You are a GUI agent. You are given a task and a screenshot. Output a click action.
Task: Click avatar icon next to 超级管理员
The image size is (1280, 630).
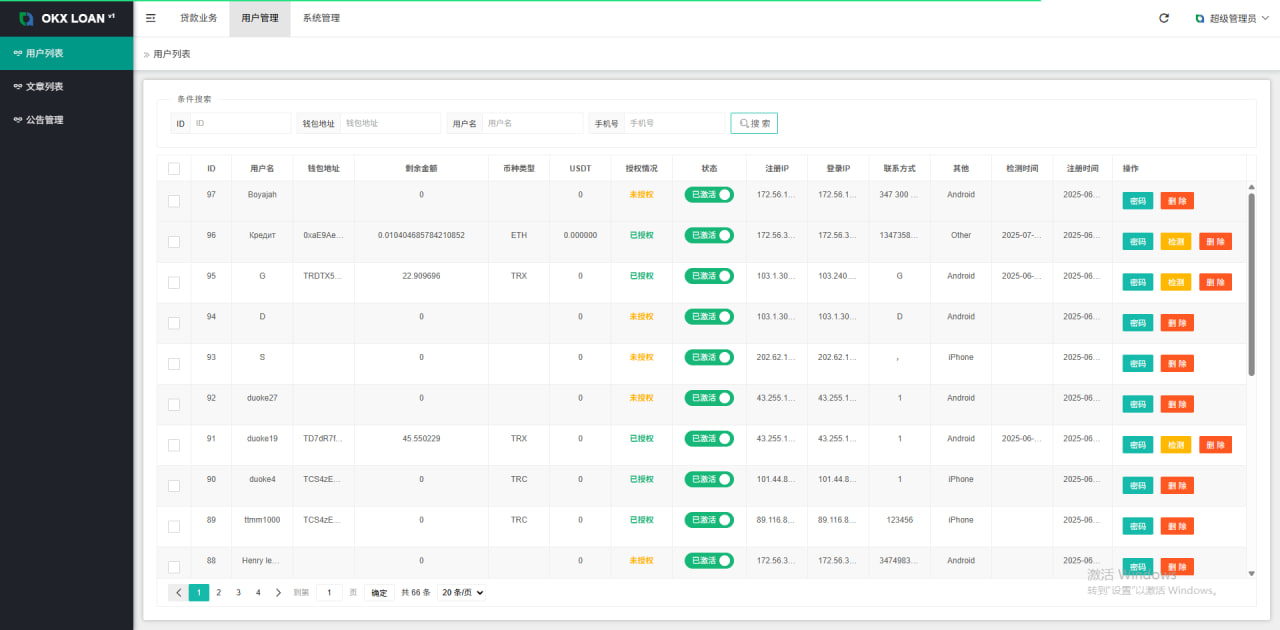click(x=1200, y=18)
